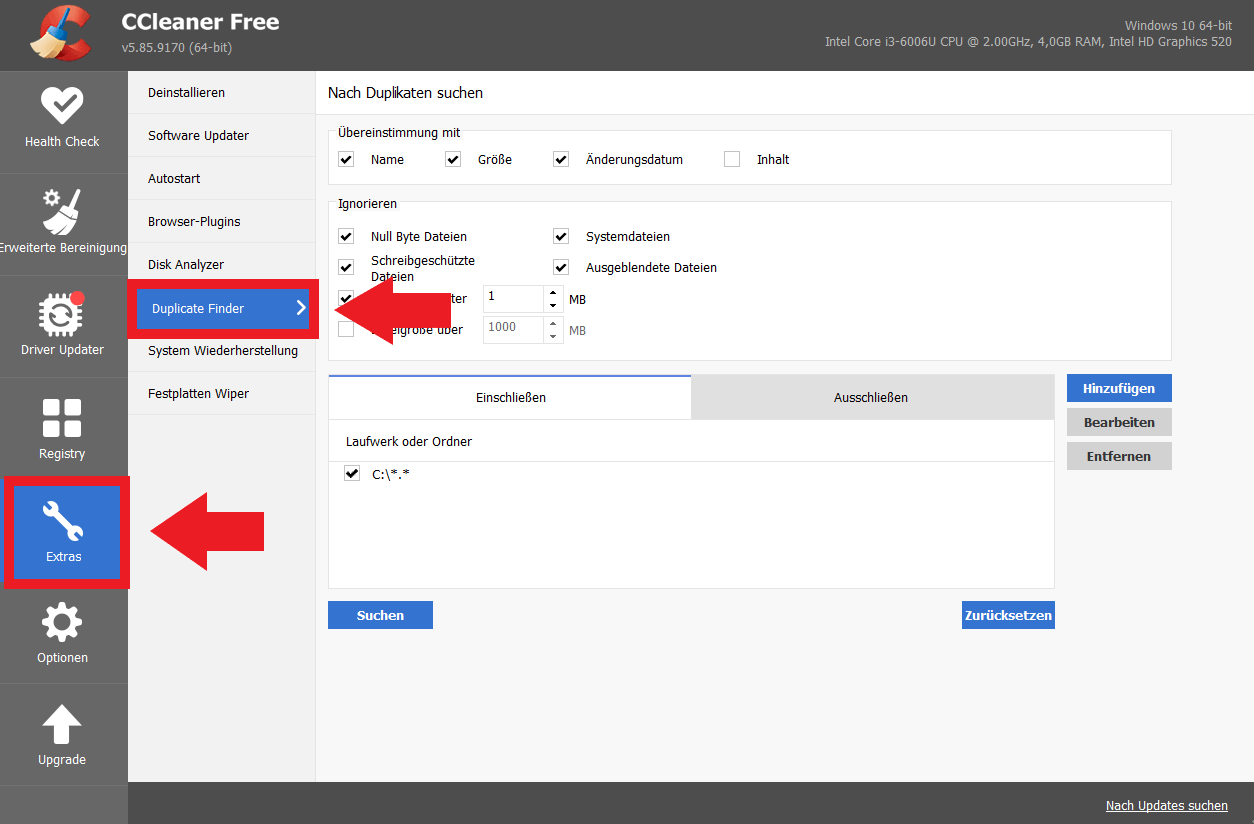Toggle the Systemdateien ignore checkbox

(x=561, y=237)
